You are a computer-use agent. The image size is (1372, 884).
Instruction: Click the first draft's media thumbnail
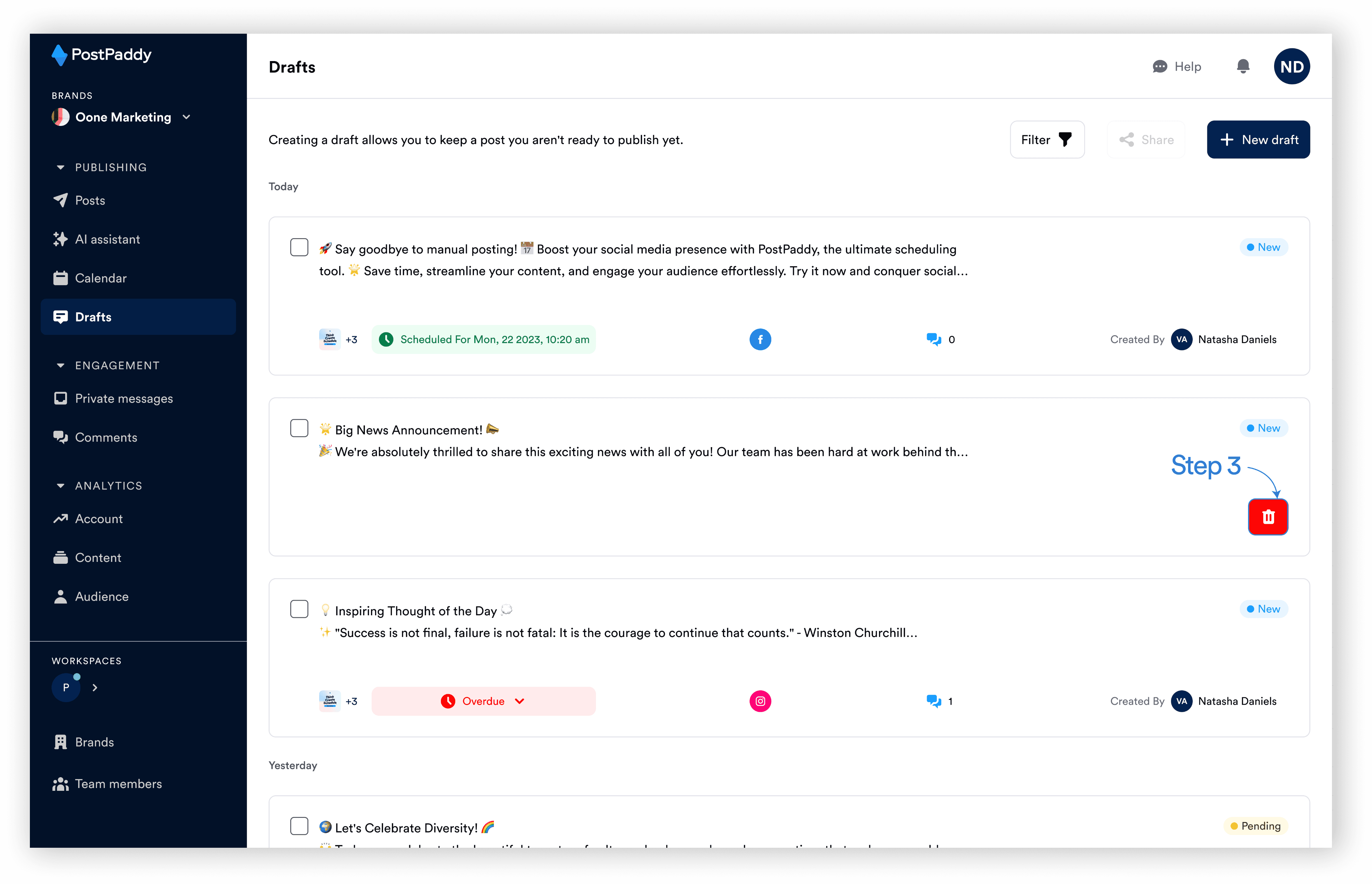(x=329, y=339)
